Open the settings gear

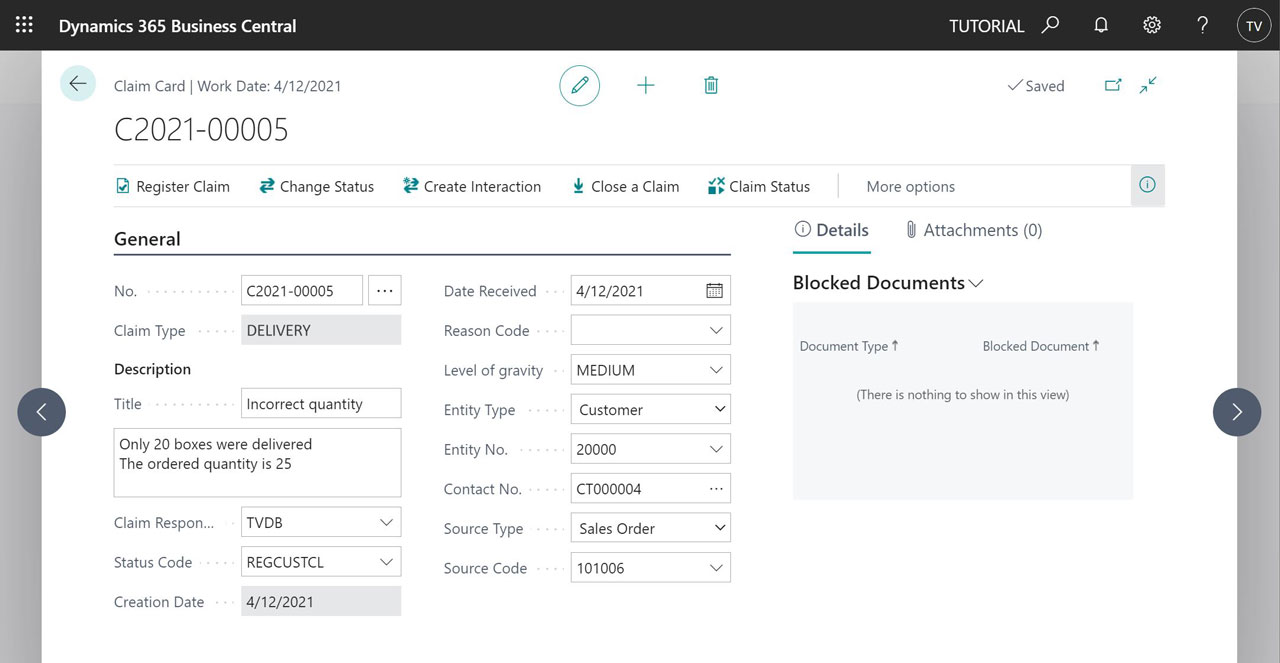click(x=1152, y=26)
